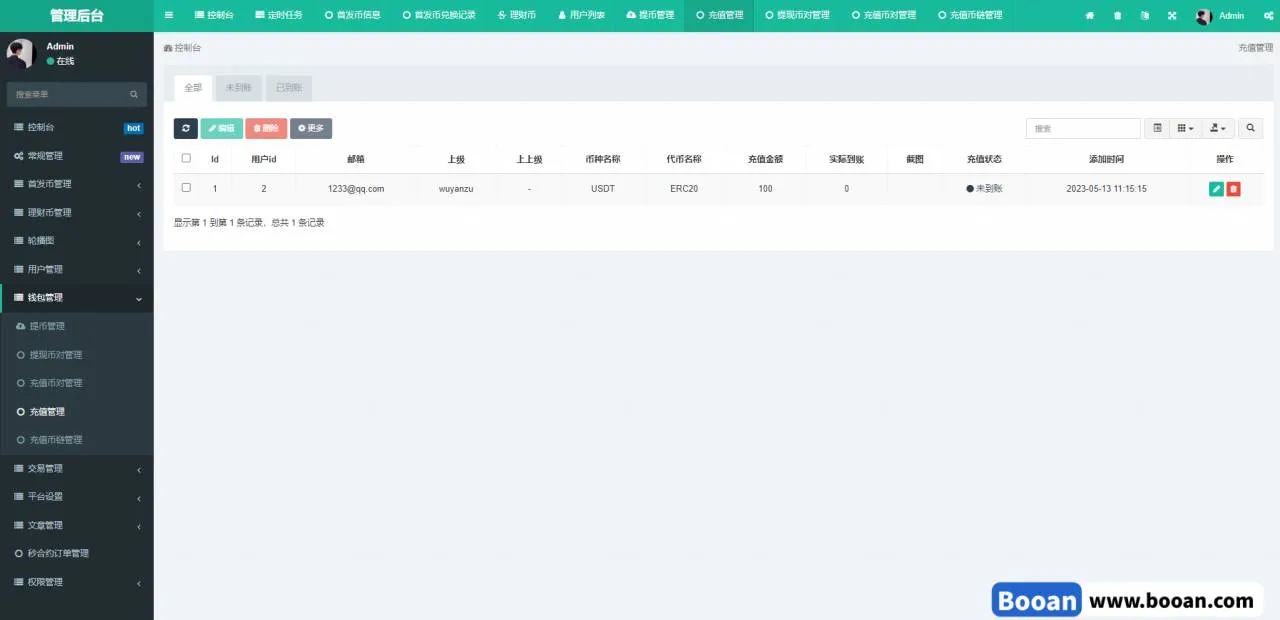Check the checkbox for row with Id 1
Screen dimensions: 1280x620
coord(186,188)
